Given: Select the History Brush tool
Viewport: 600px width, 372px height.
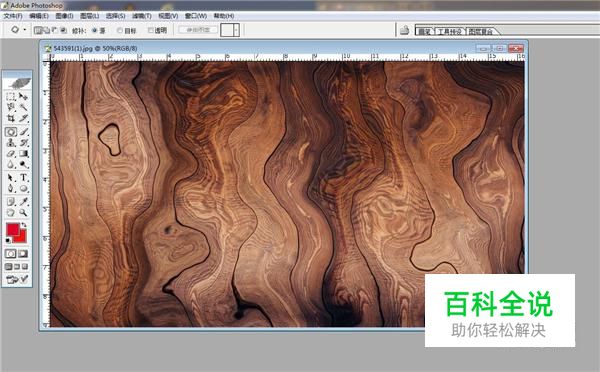Looking at the screenshot, I should [23, 143].
